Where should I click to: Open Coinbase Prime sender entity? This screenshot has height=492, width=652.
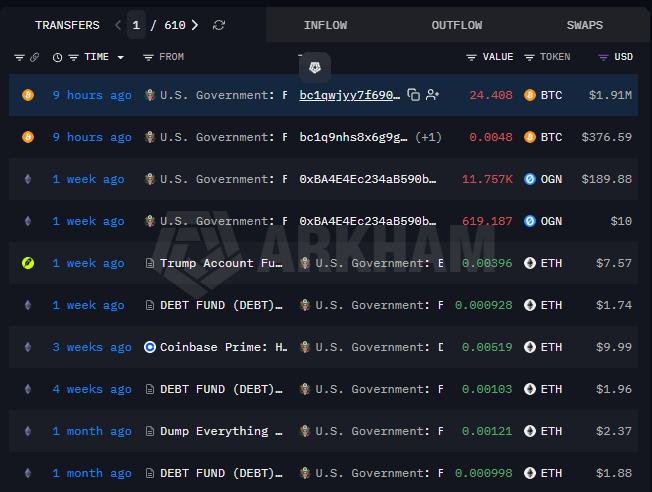[x=223, y=347]
